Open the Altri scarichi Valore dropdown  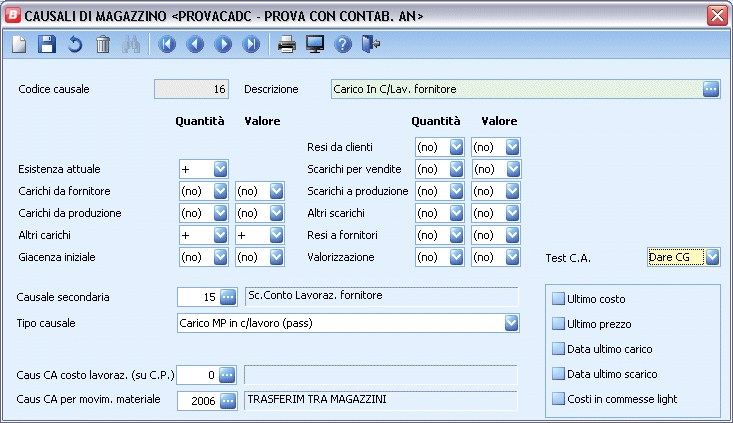[x=512, y=213]
